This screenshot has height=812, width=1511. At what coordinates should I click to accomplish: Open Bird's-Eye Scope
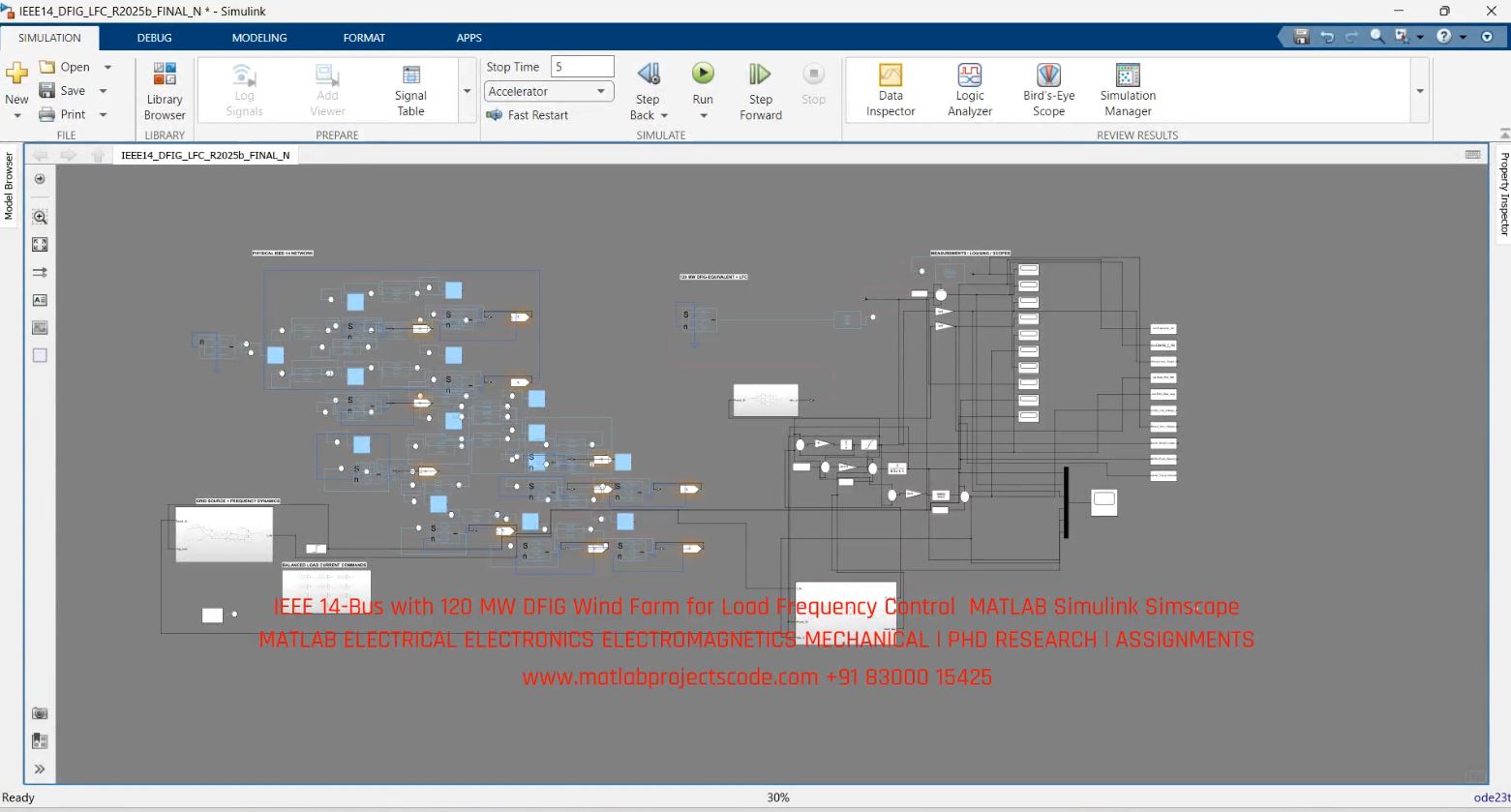click(x=1048, y=91)
